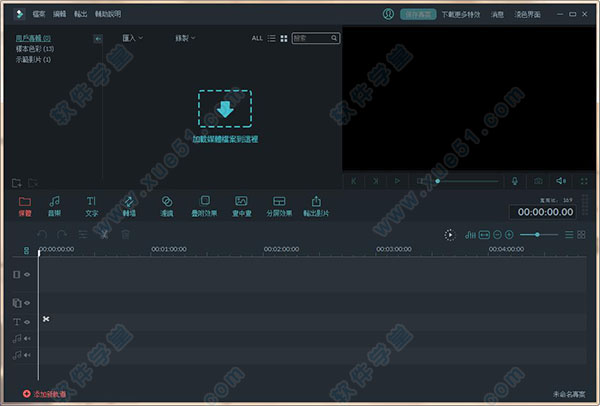Expand the 匯入 (Import) dropdown
This screenshot has height=406, width=600.
132,38
